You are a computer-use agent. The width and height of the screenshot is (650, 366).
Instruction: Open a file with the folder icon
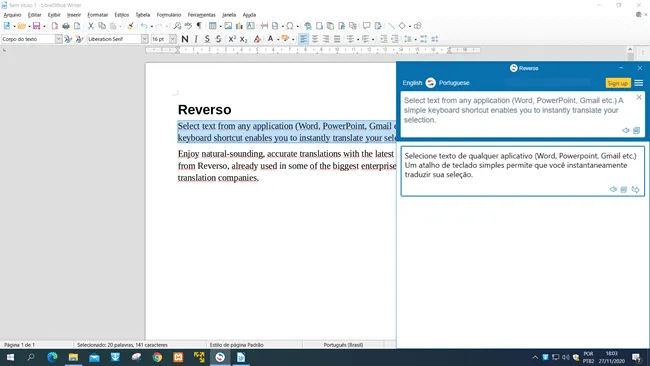(22, 26)
